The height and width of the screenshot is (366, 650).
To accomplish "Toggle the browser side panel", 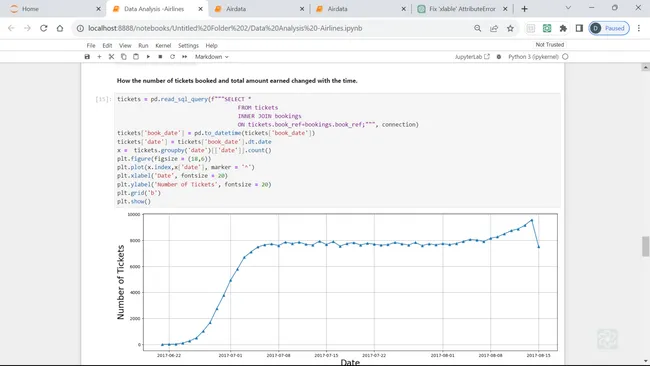I will [579, 28].
